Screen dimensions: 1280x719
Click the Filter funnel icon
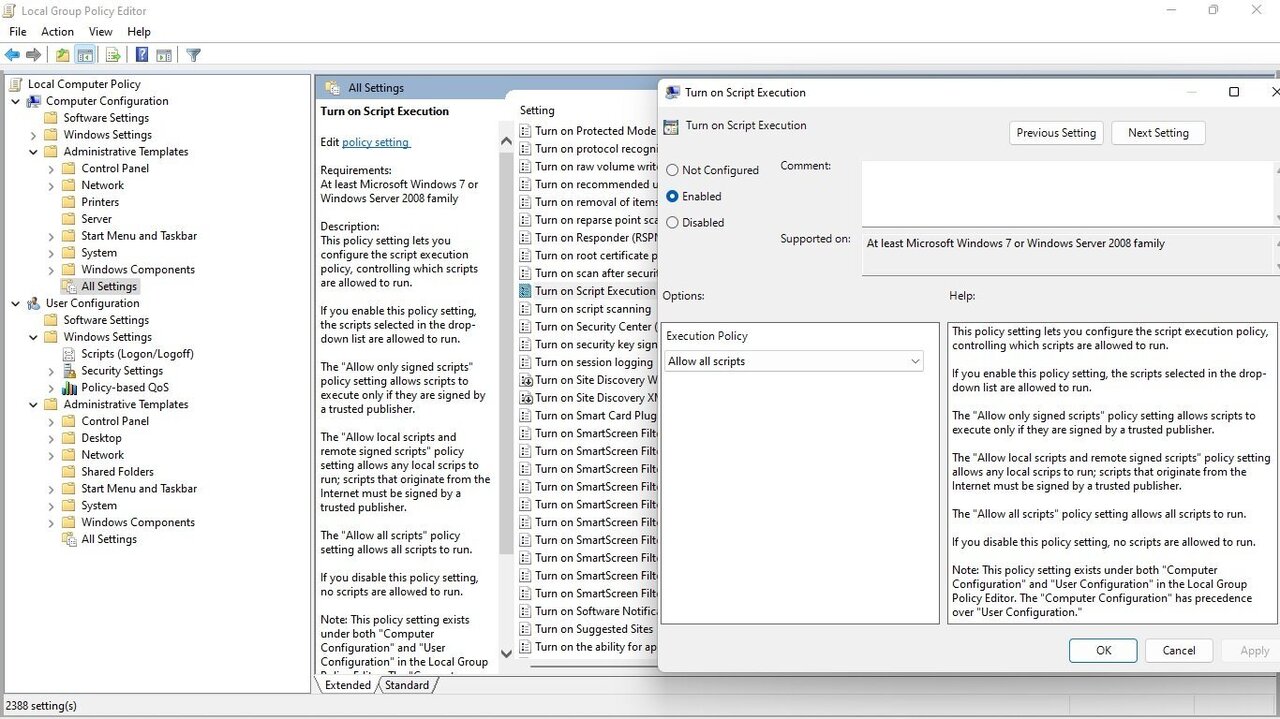(194, 55)
